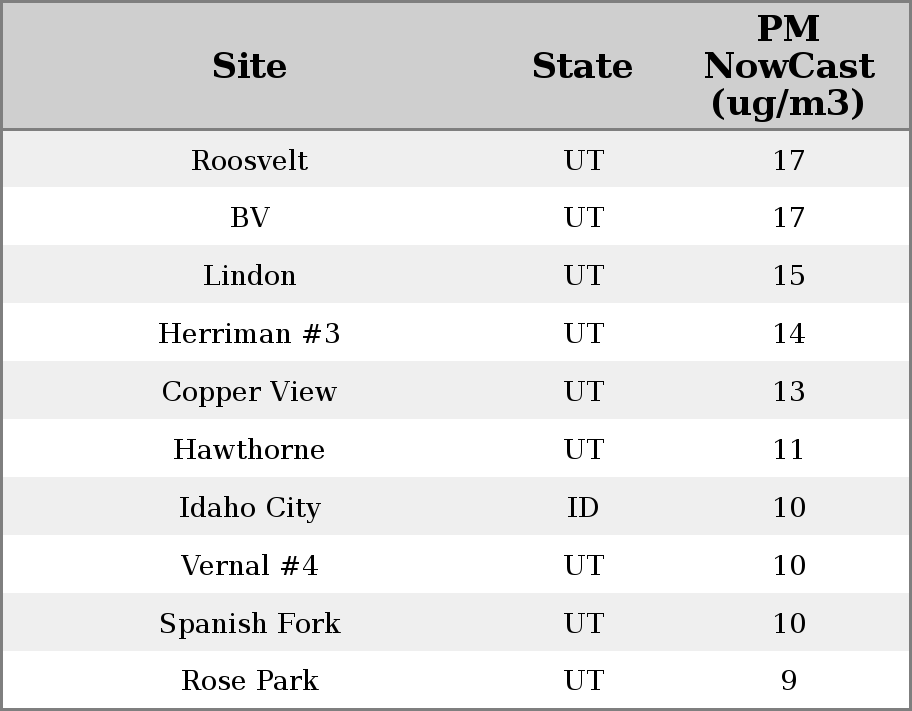Select the Spanish Fork site cell
Viewport: 912px width, 711px height.
click(x=249, y=624)
